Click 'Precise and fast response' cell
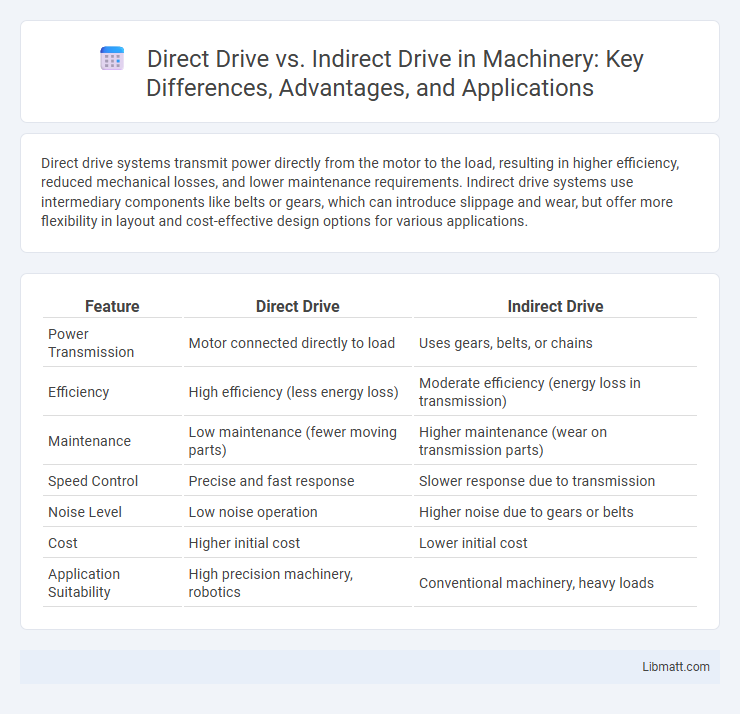Viewport: 740px width, 714px height. pyautogui.click(x=298, y=481)
